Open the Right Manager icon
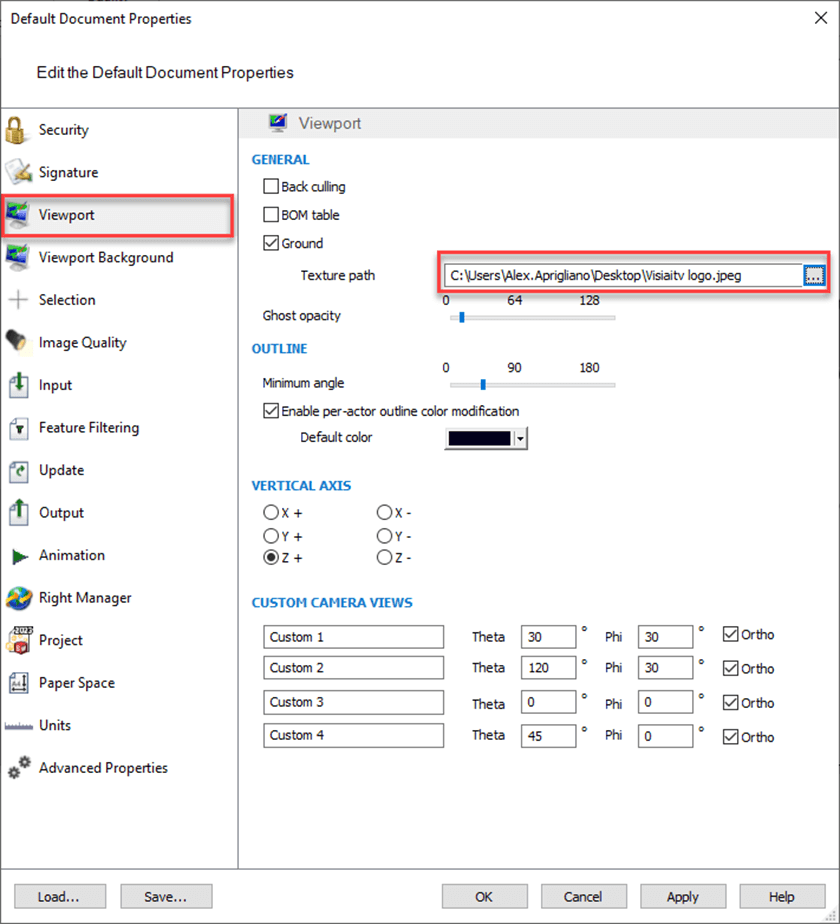This screenshot has height=924, width=840. click(17, 598)
